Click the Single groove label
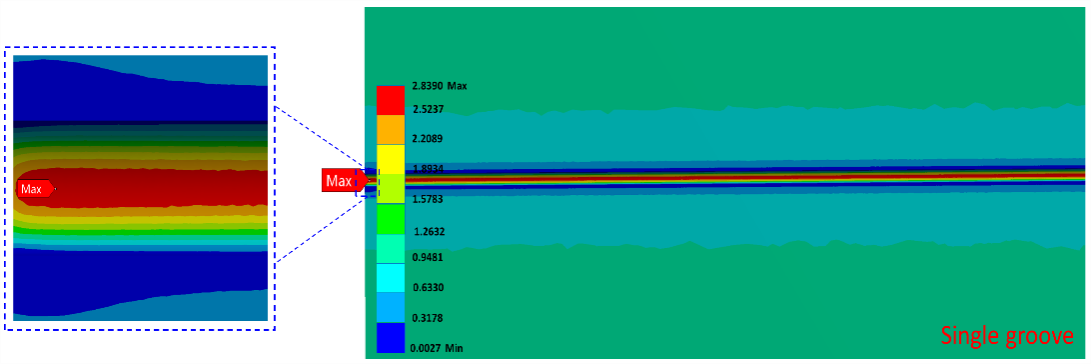1091x364 pixels. [1007, 336]
